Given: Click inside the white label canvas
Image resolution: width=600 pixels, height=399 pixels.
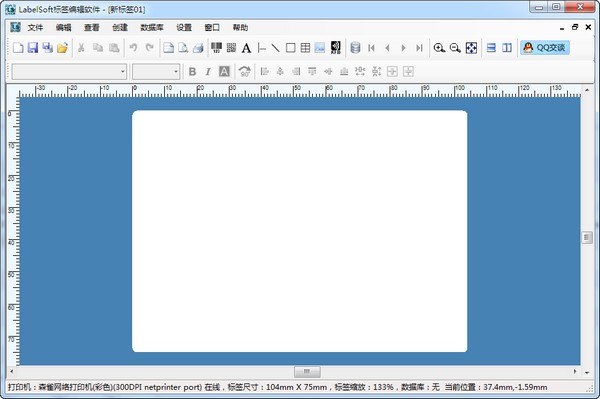Looking at the screenshot, I should [299, 231].
